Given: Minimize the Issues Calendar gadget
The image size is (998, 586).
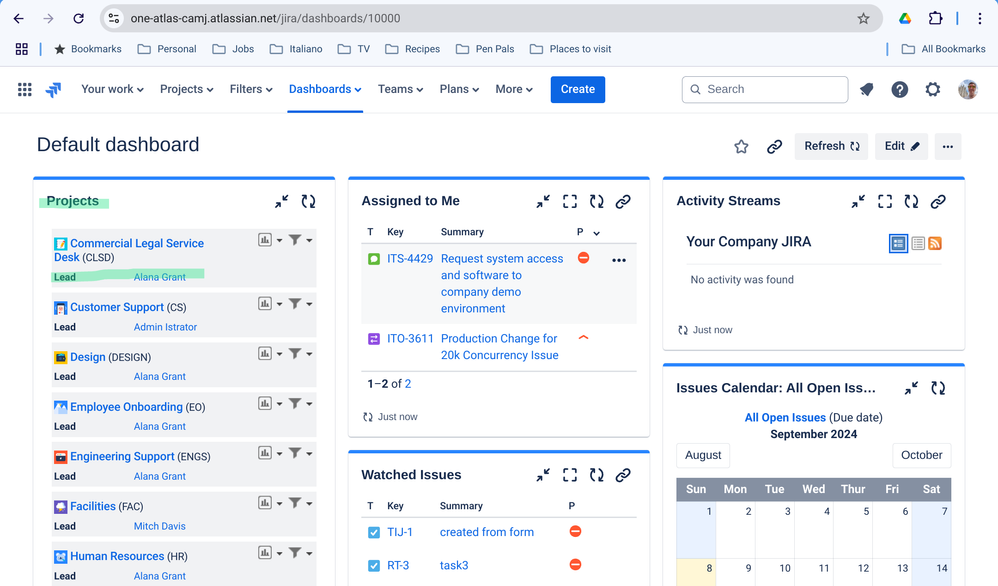Looking at the screenshot, I should [911, 388].
